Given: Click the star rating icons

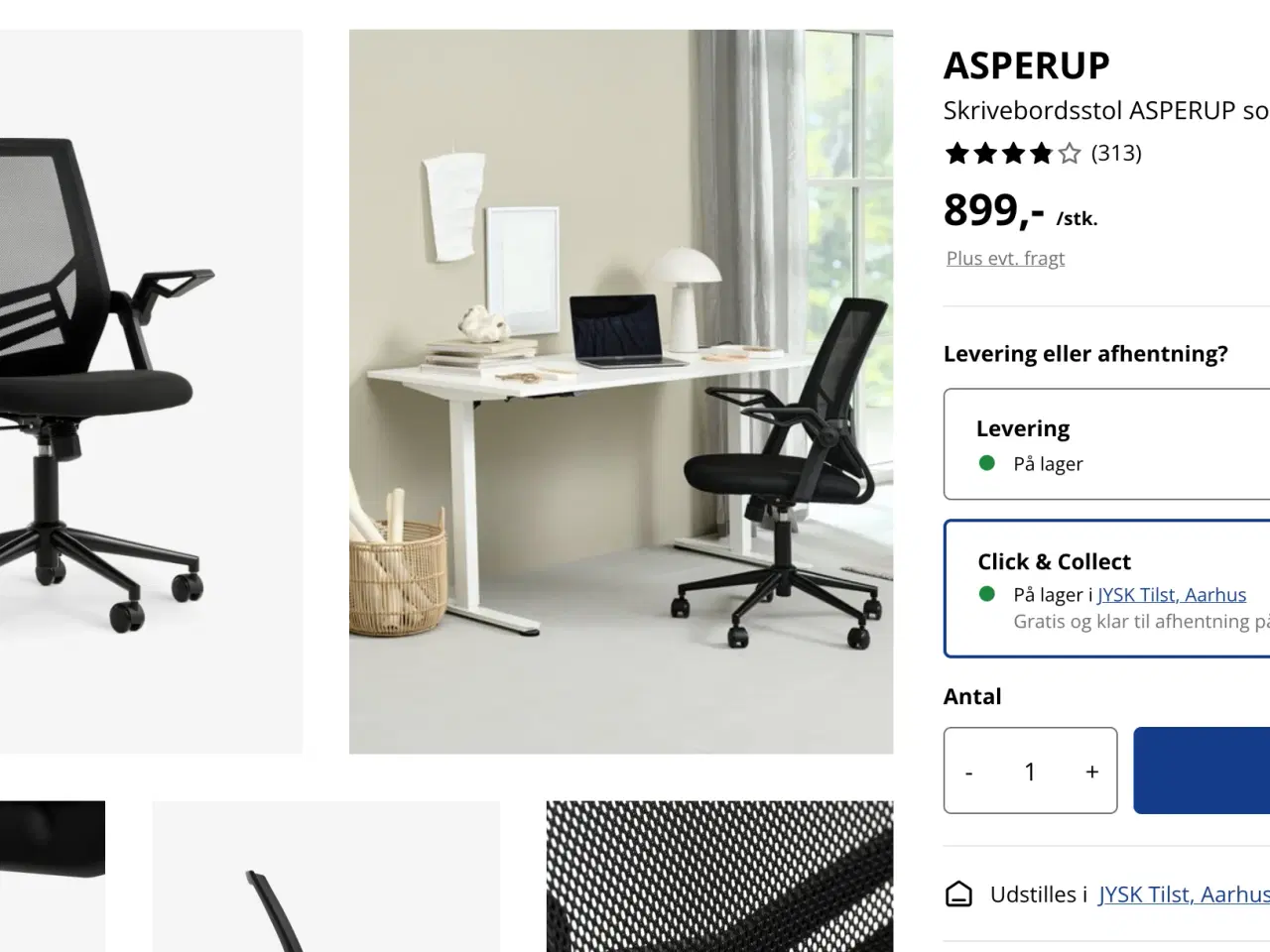Looking at the screenshot, I should tap(1013, 153).
